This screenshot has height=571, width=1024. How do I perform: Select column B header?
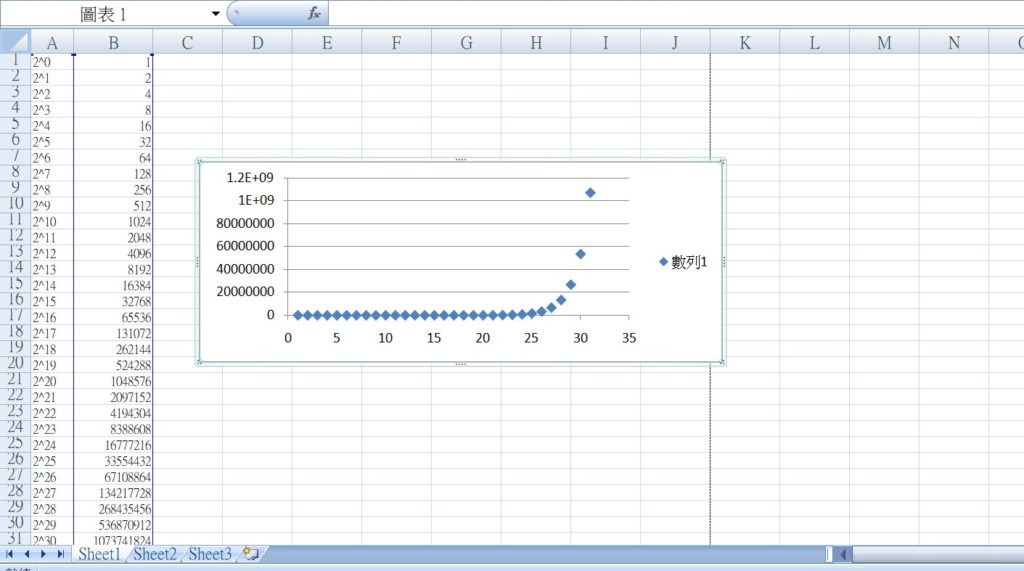click(114, 42)
